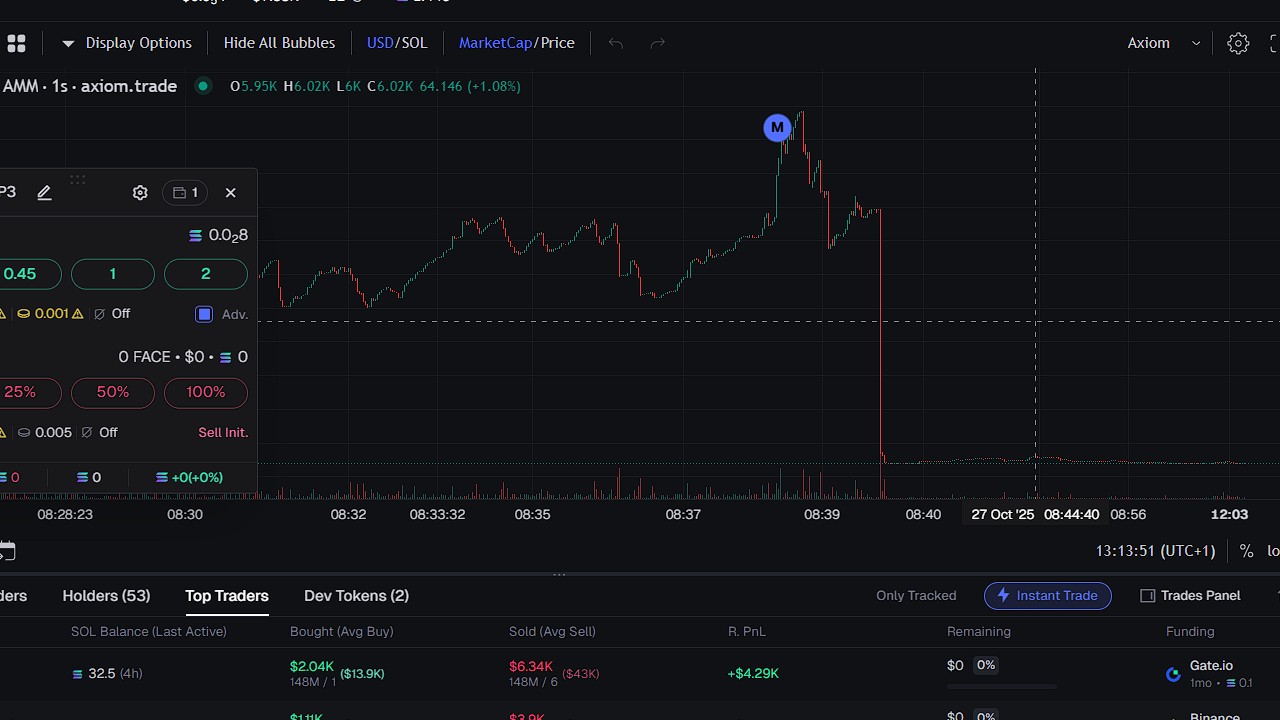Image resolution: width=1280 pixels, height=720 pixels.
Task: Enable the Only Tracked filter
Action: tap(916, 595)
